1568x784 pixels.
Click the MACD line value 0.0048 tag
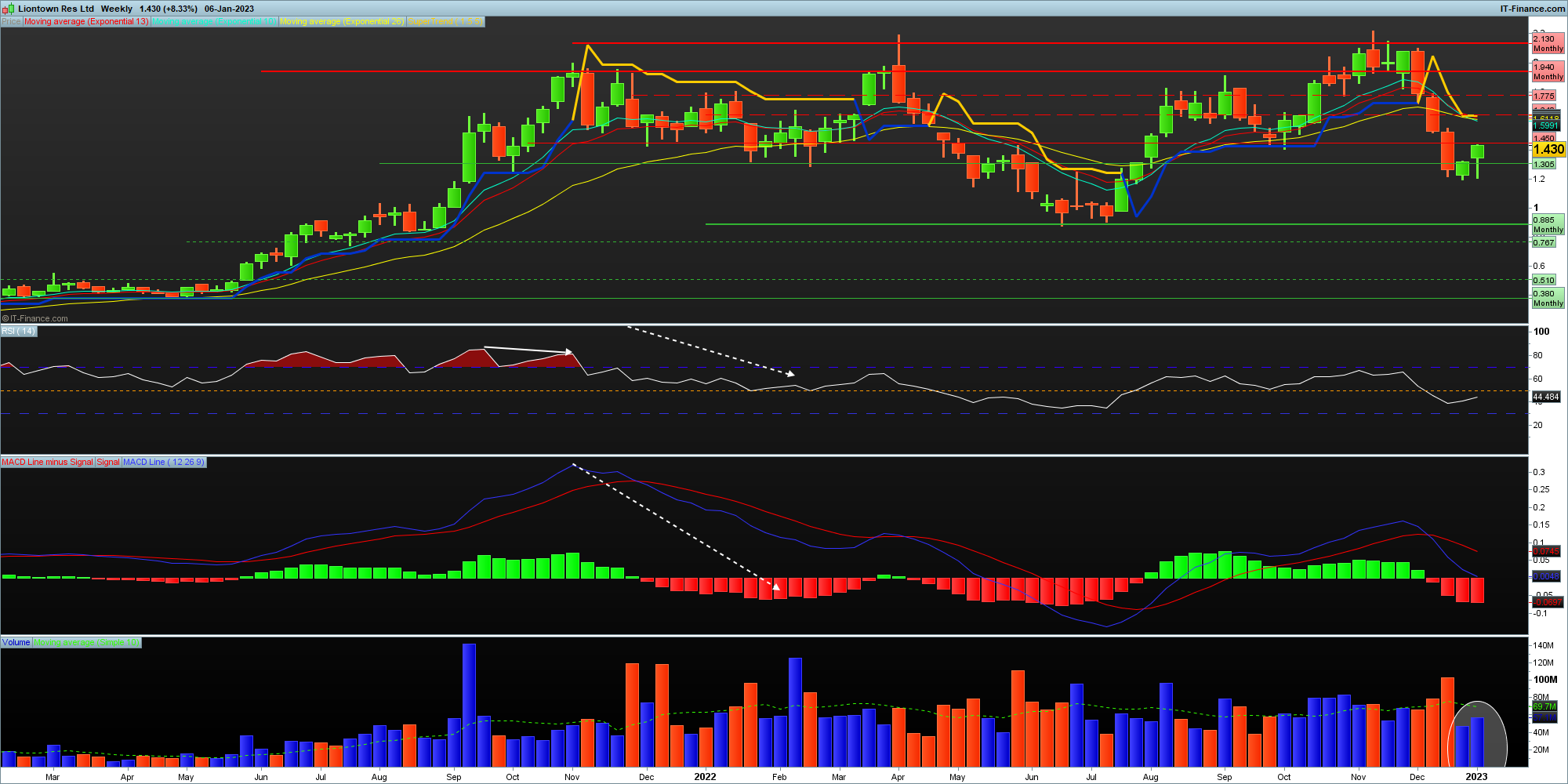[1546, 576]
